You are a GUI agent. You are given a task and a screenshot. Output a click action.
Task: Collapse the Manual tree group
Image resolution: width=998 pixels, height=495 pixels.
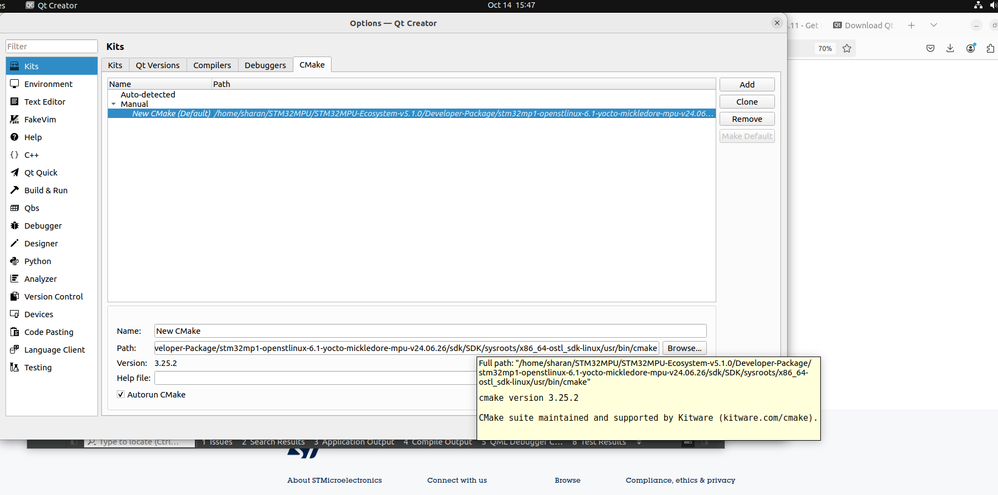coord(113,104)
